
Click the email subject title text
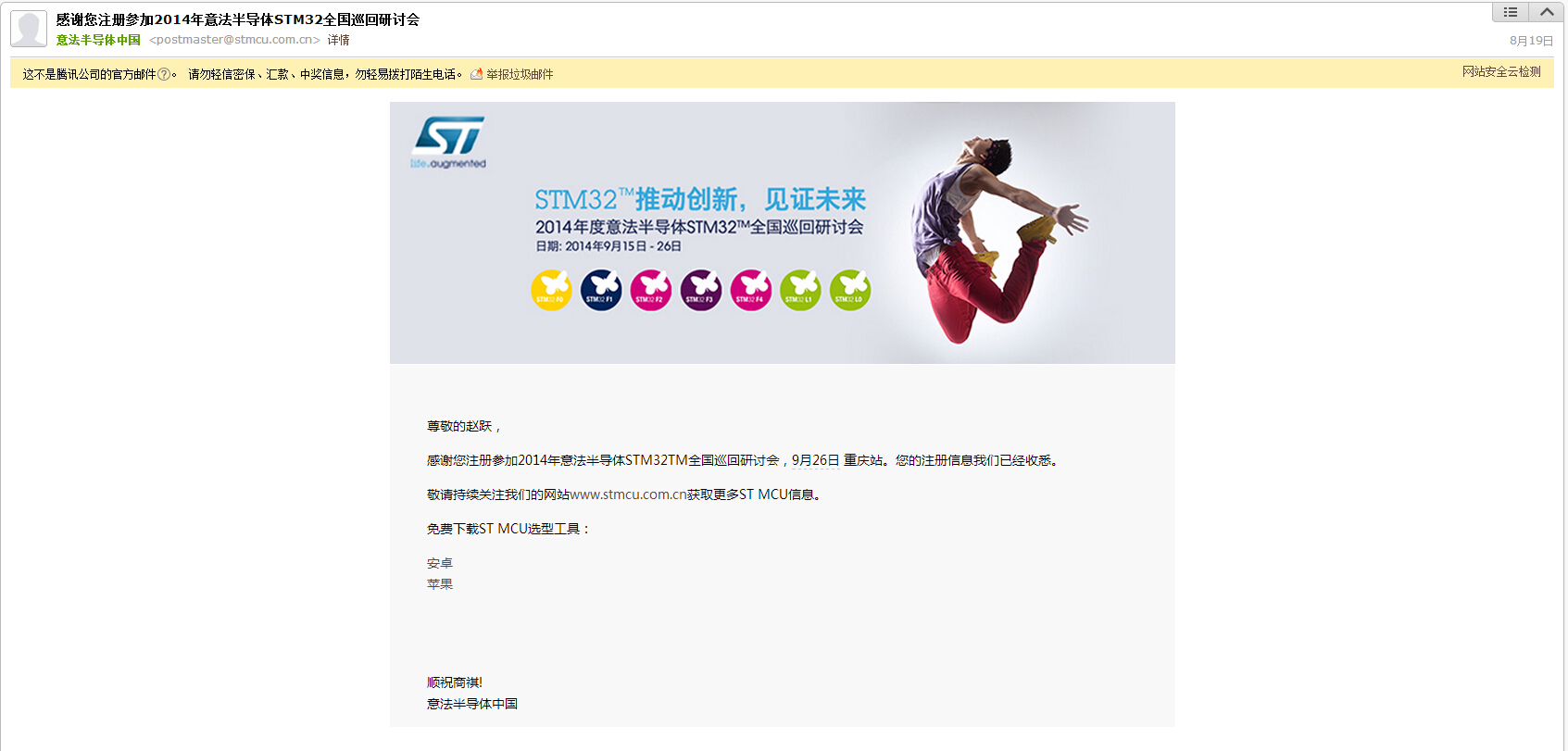click(x=238, y=19)
